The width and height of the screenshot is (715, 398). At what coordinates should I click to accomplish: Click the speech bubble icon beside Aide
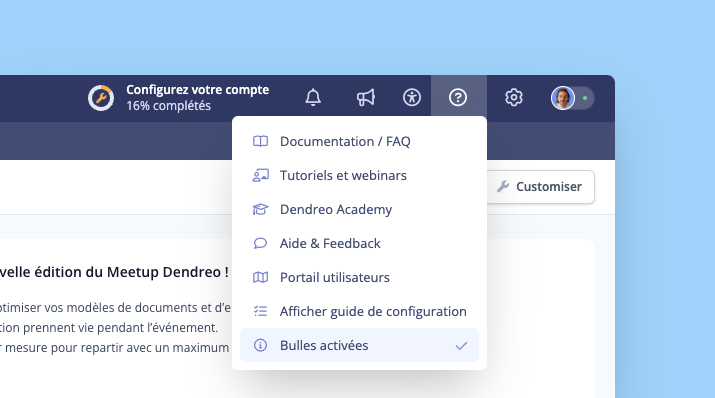coord(260,243)
